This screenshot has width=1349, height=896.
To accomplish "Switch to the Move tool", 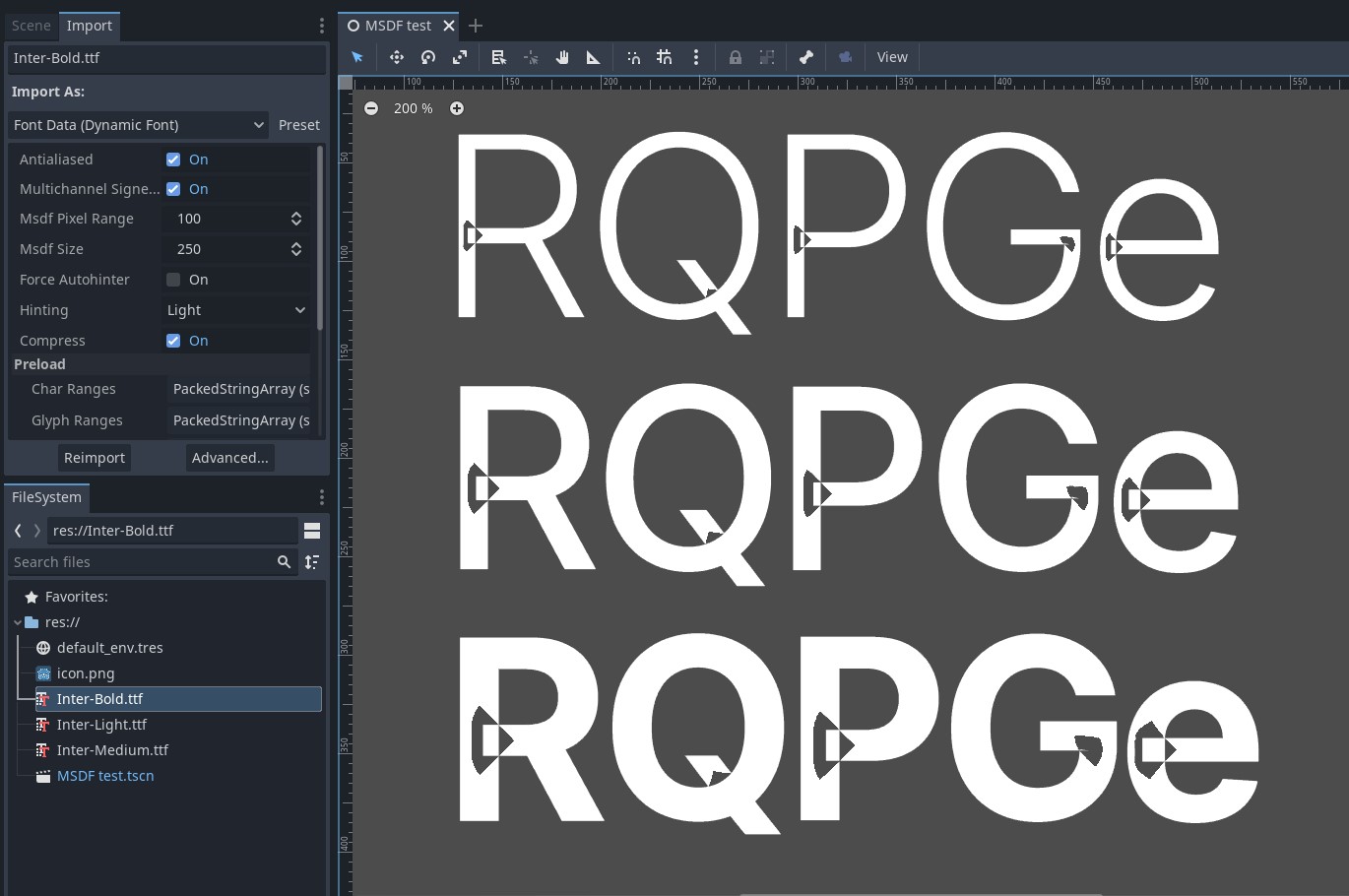I will click(397, 57).
